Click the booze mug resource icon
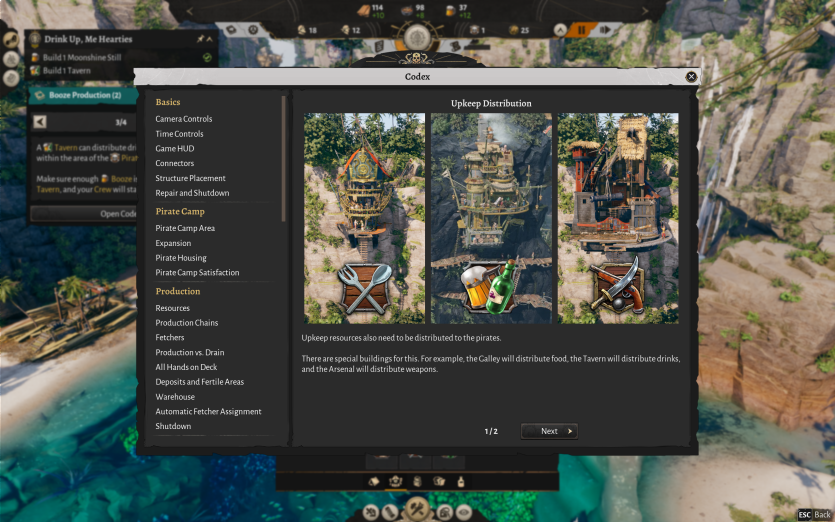The image size is (835, 522). [x=451, y=11]
